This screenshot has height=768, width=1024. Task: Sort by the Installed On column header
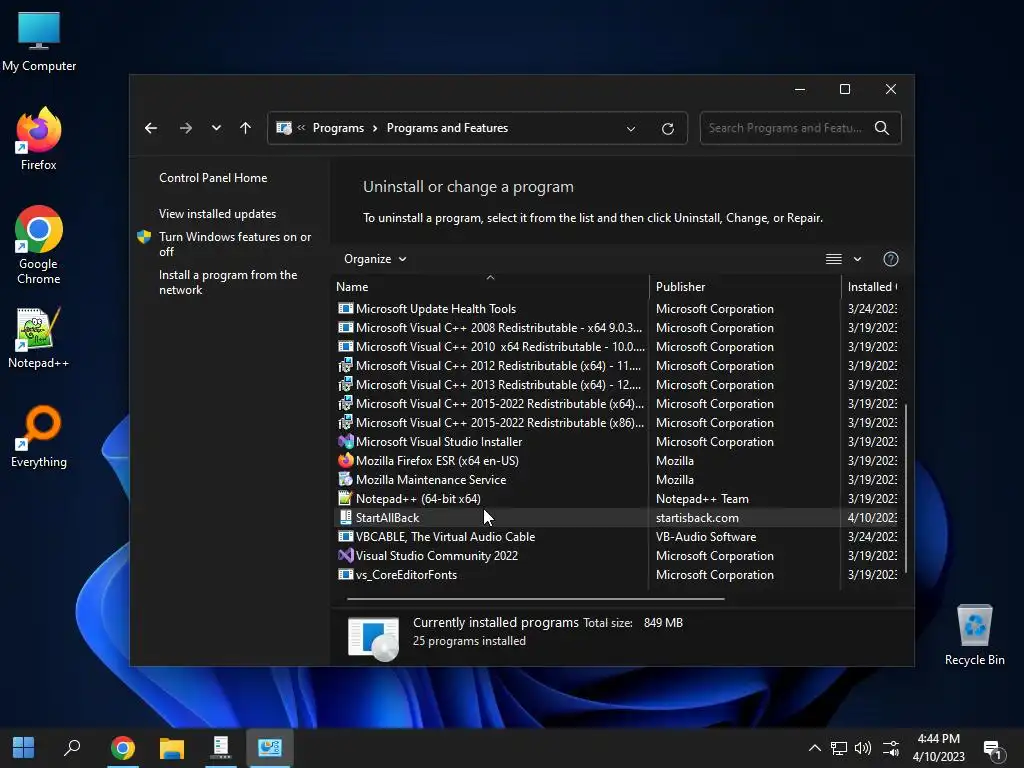(x=872, y=287)
